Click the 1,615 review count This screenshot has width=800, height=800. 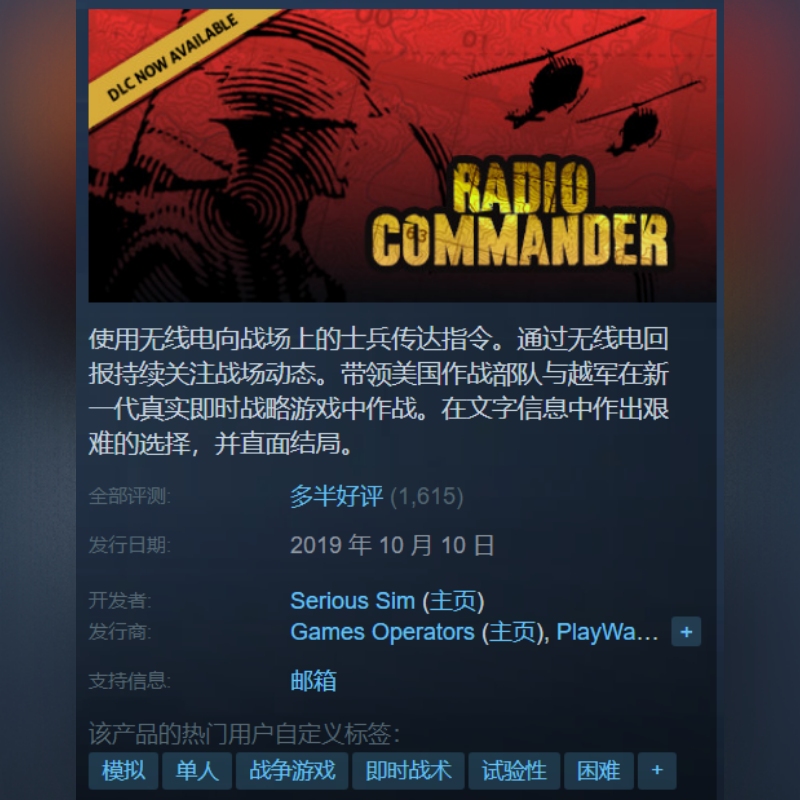(x=427, y=496)
